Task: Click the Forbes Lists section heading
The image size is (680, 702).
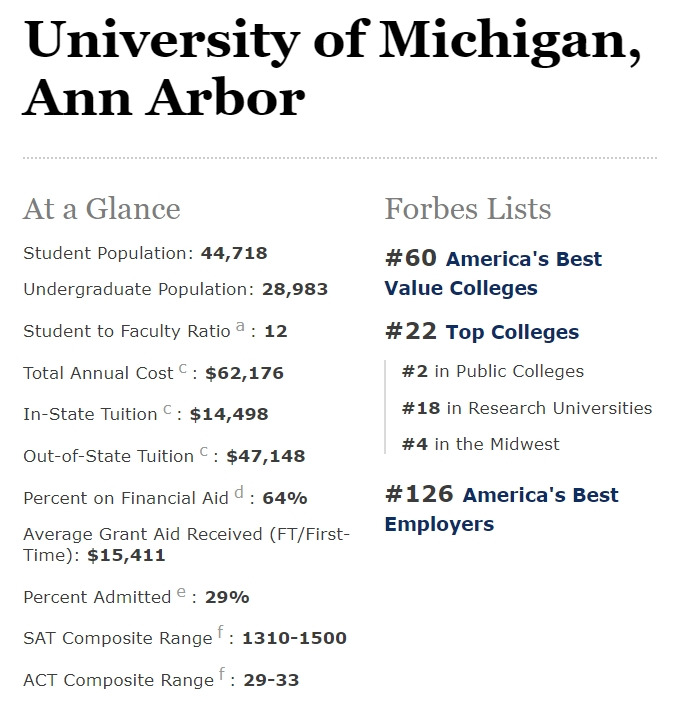Action: pos(468,209)
